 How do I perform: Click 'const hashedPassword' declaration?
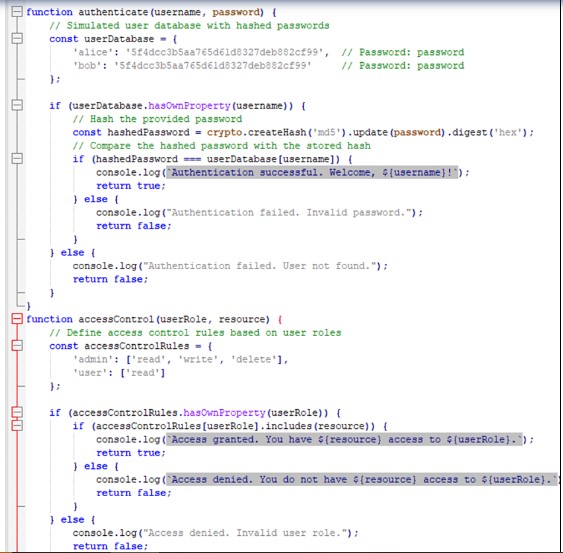pyautogui.click(x=131, y=133)
